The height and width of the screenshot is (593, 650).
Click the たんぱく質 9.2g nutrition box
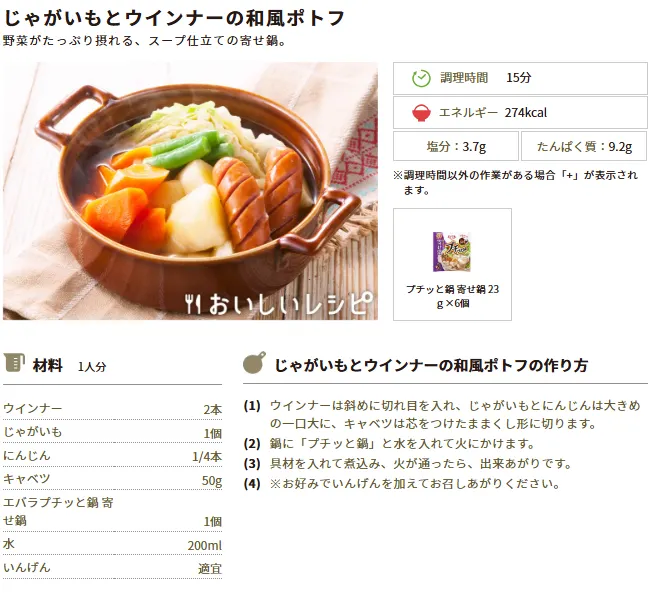tap(584, 146)
